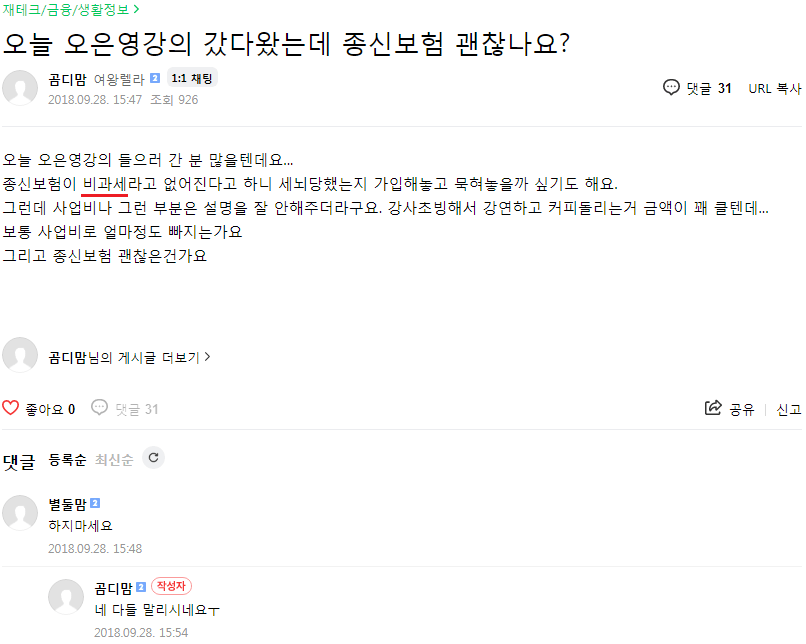Click the post author's profile avatar
The image size is (806, 644).
pyautogui.click(x=20, y=88)
